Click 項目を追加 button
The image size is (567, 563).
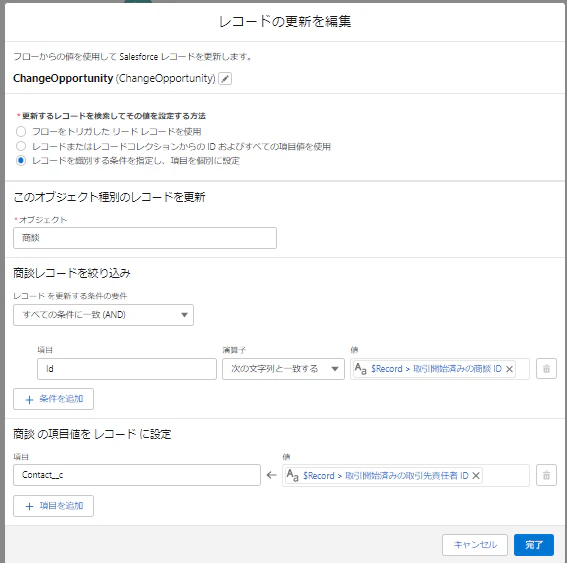tap(54, 506)
